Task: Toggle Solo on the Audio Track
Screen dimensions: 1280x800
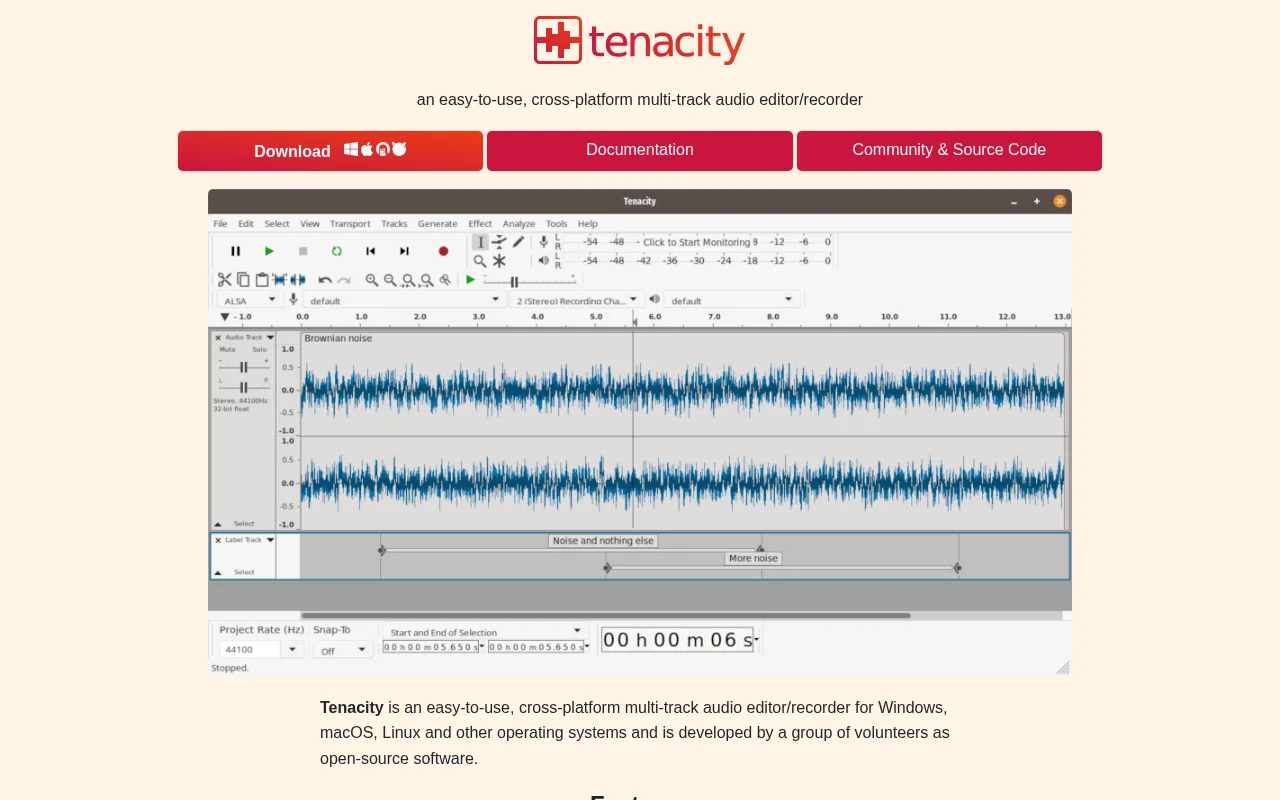Action: click(x=259, y=350)
